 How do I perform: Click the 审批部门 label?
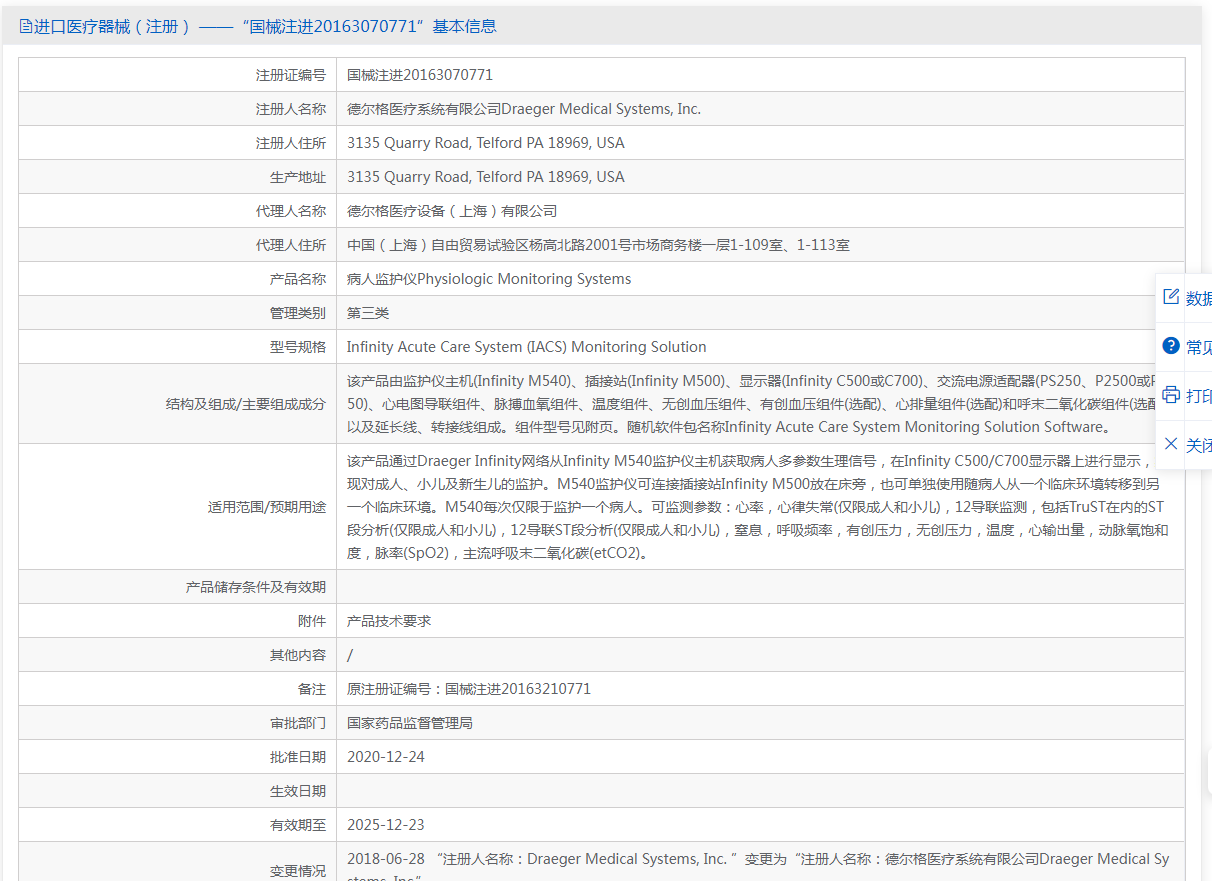pos(298,723)
